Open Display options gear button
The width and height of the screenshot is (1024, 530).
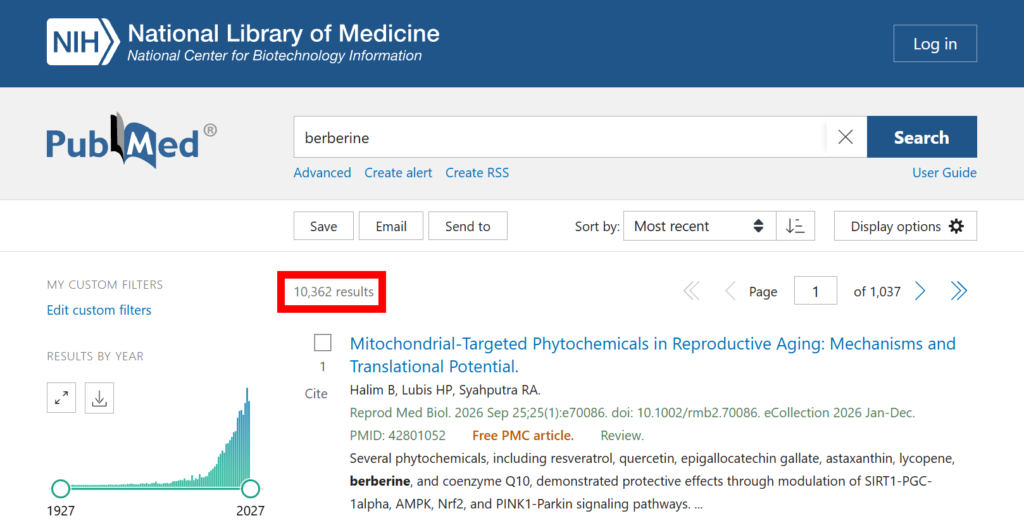(x=905, y=226)
